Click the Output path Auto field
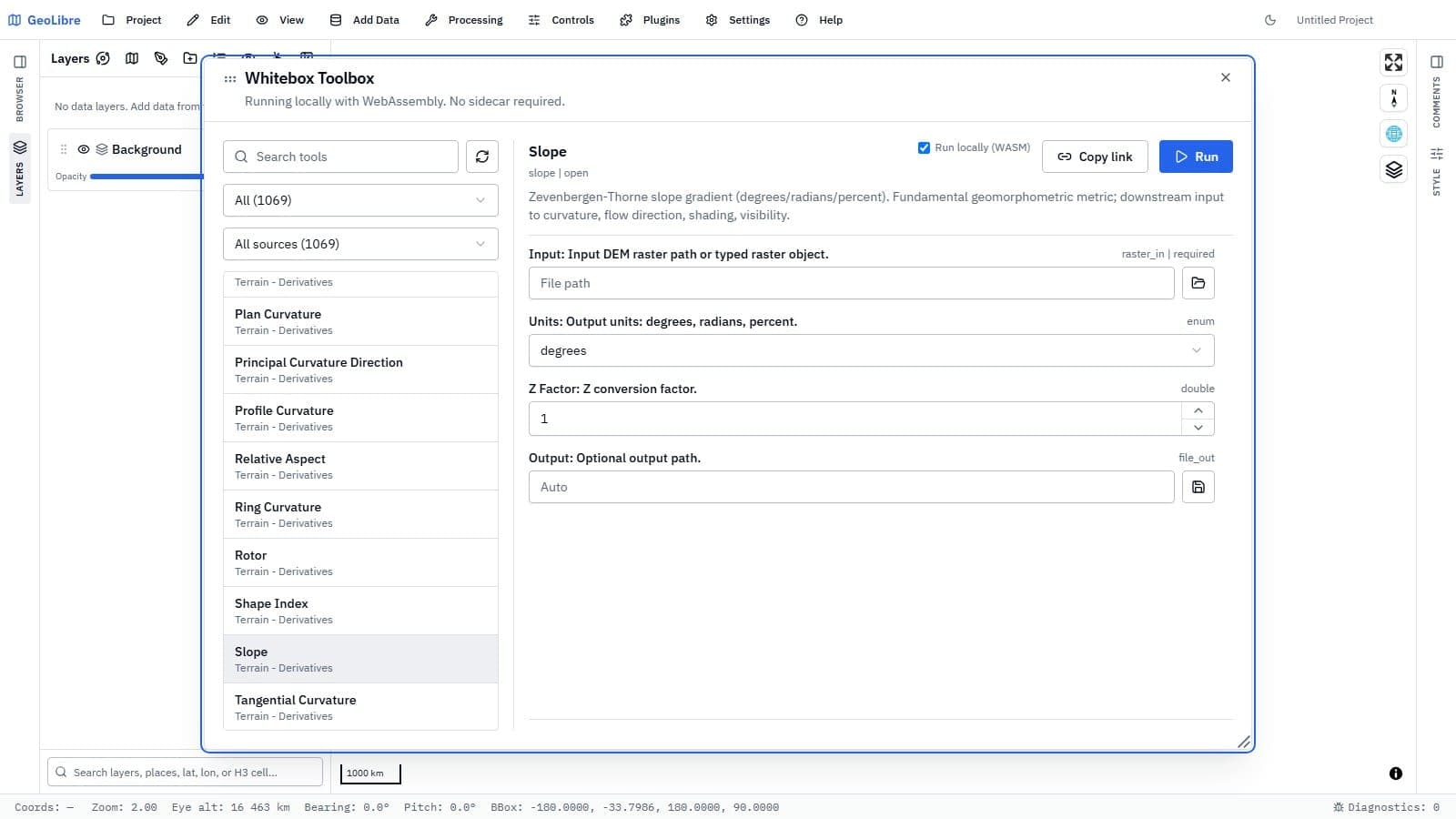This screenshot has width=1456, height=819. [852, 487]
